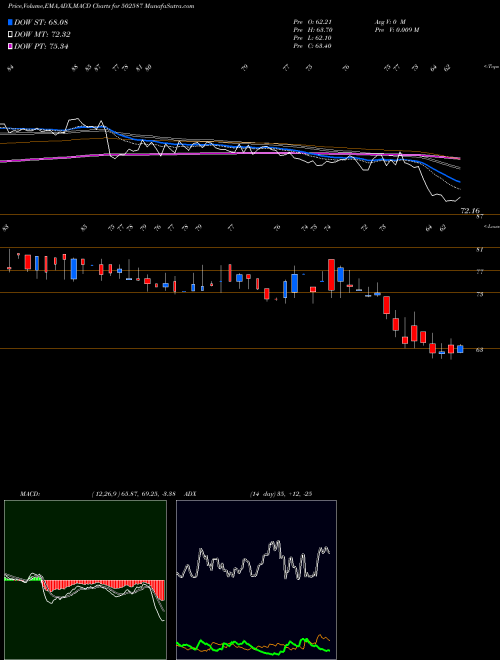500x660 pixels.
Task: Click inside the dark blue ADX chart panel
Action: click(256, 580)
